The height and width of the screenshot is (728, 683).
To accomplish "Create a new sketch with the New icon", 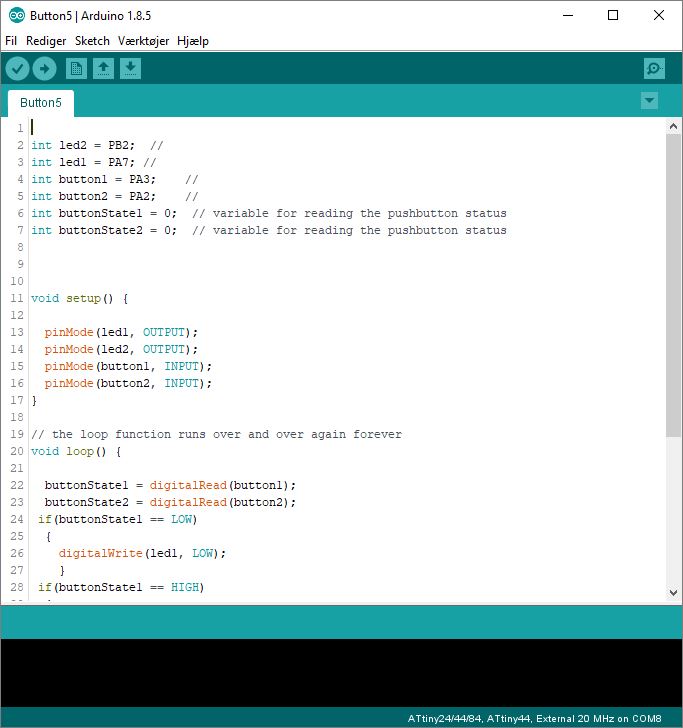I will point(76,69).
